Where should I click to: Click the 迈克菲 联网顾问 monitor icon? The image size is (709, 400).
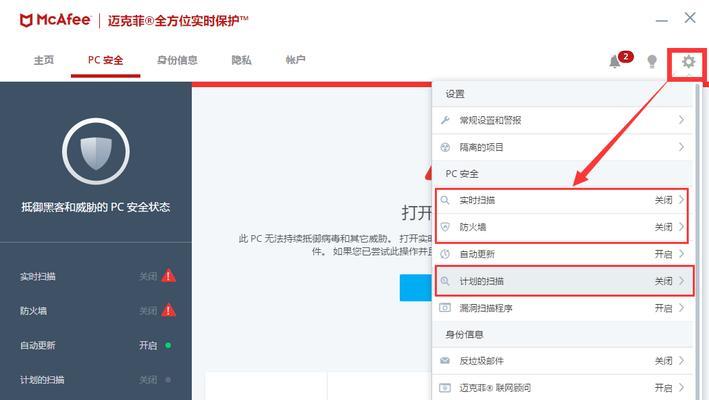point(445,388)
